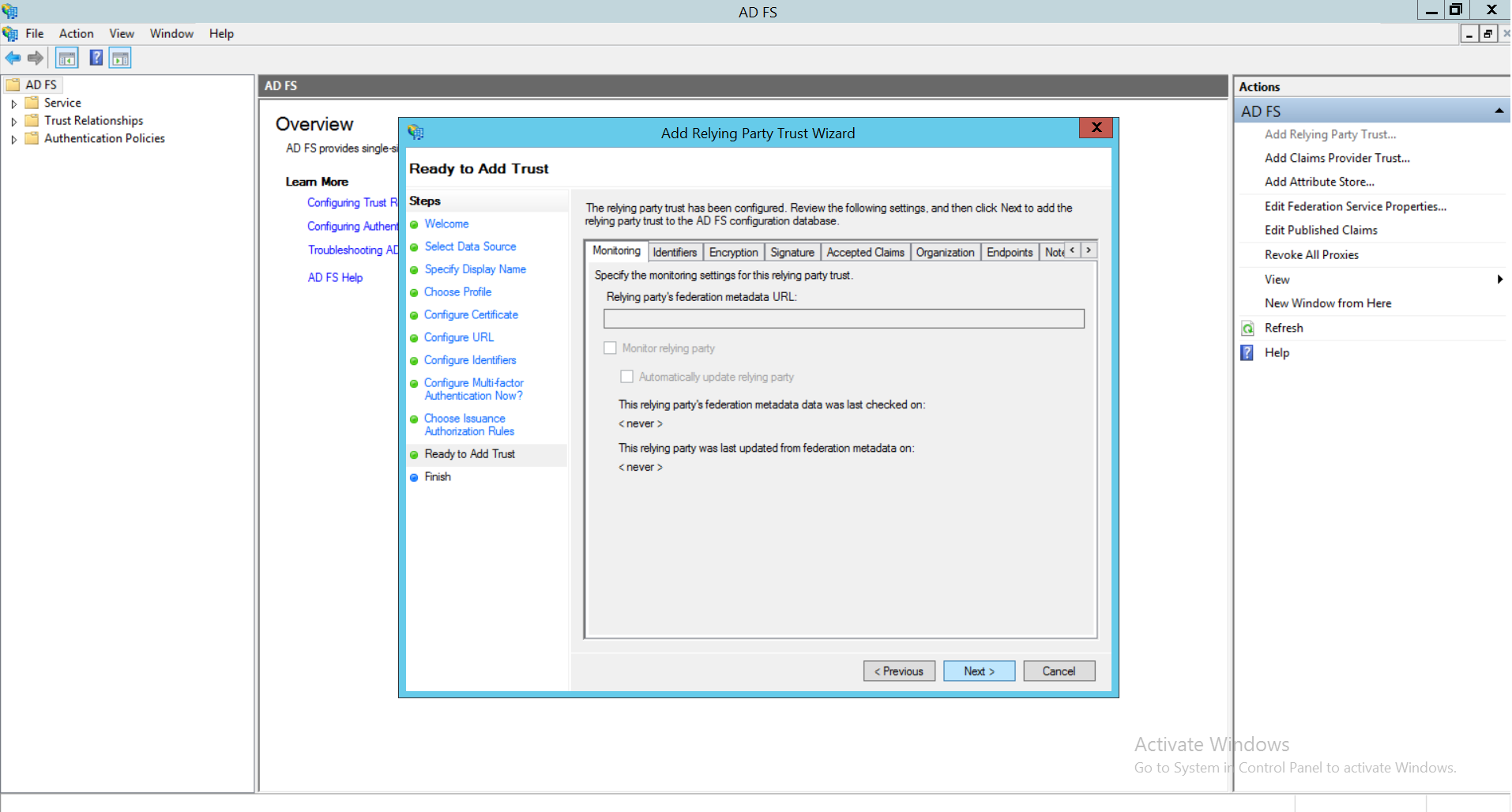Click the back navigation arrow icon
The width and height of the screenshot is (1512, 812).
coord(13,57)
